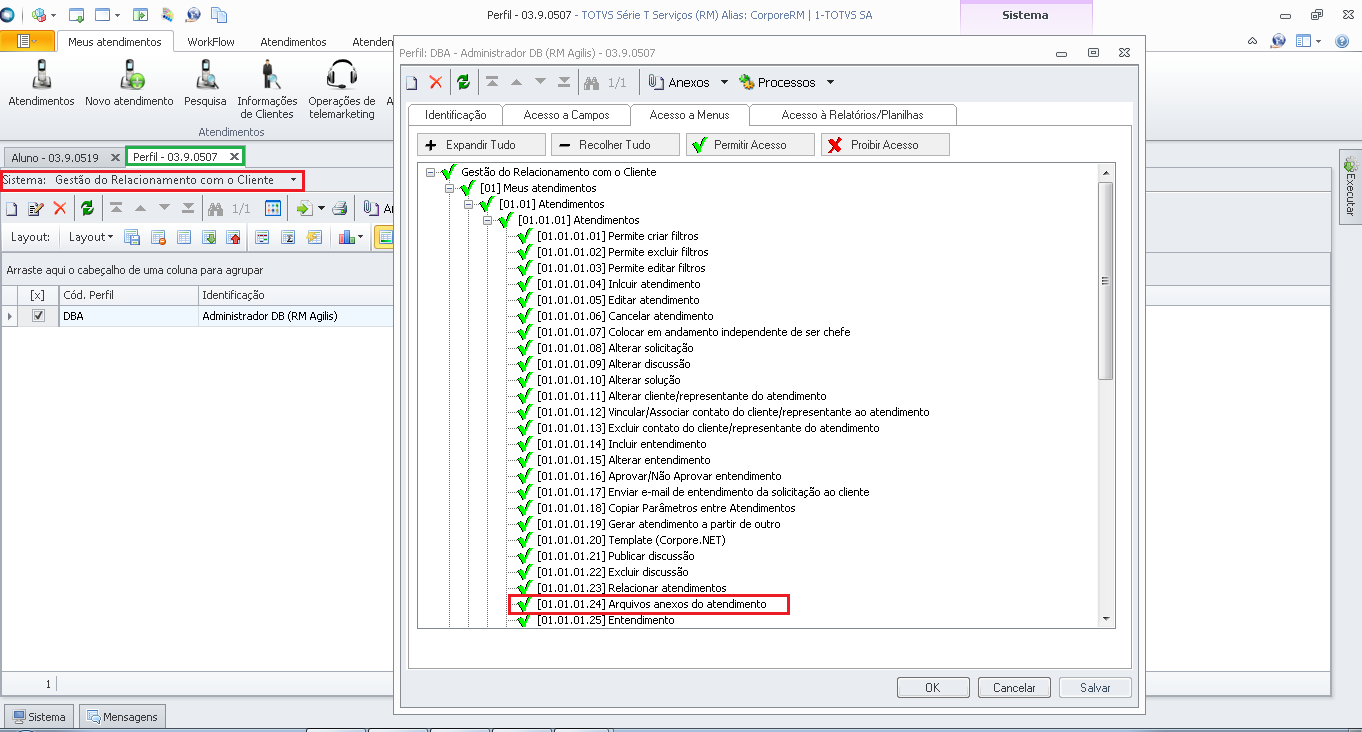Toggle check for 01.01.01.06 Cancelar atendimento
This screenshot has width=1362, height=732.
(x=524, y=316)
